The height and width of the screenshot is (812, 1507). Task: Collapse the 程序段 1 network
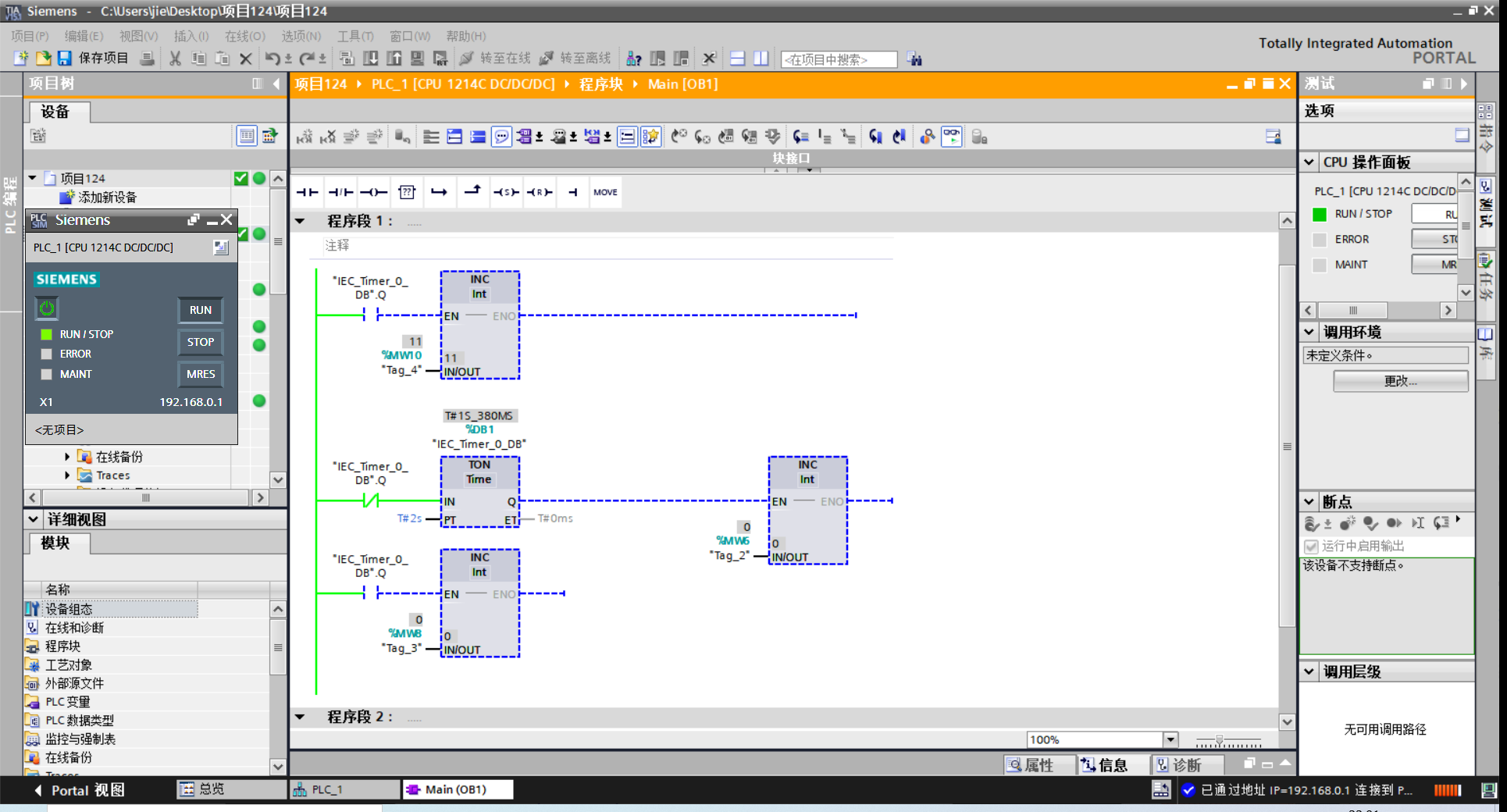tap(300, 221)
